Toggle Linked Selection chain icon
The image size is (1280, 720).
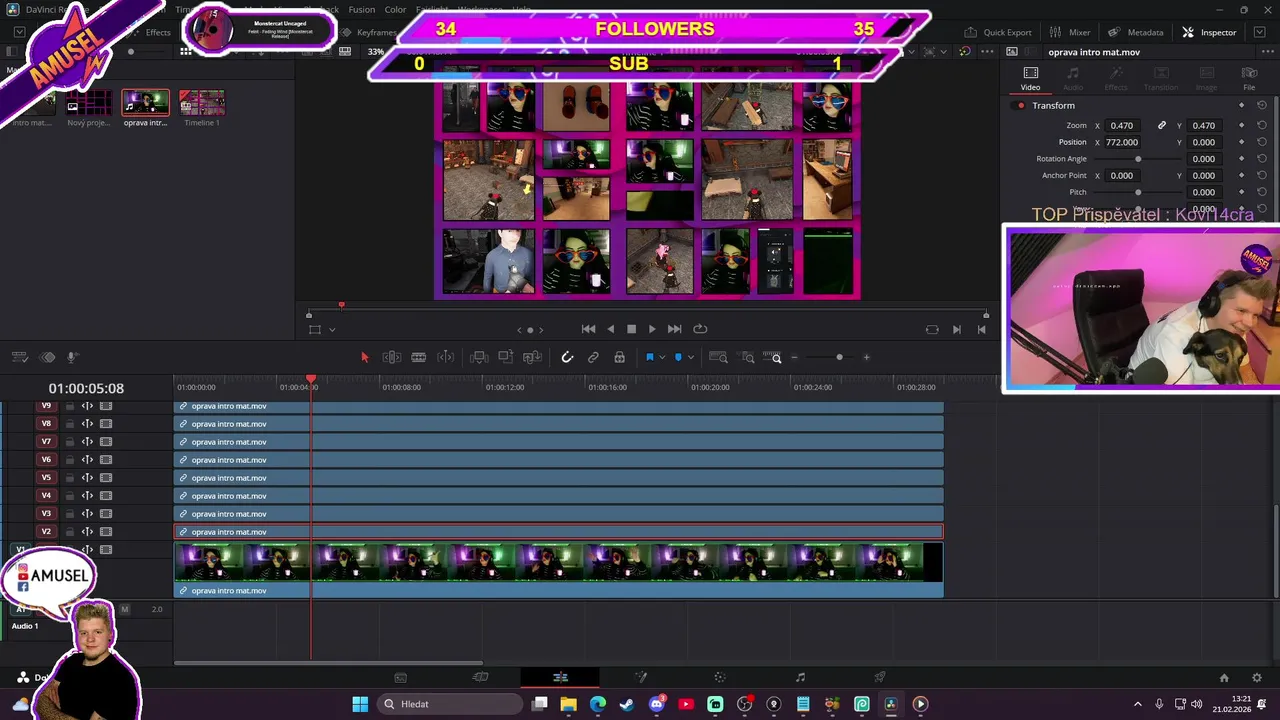tap(593, 357)
